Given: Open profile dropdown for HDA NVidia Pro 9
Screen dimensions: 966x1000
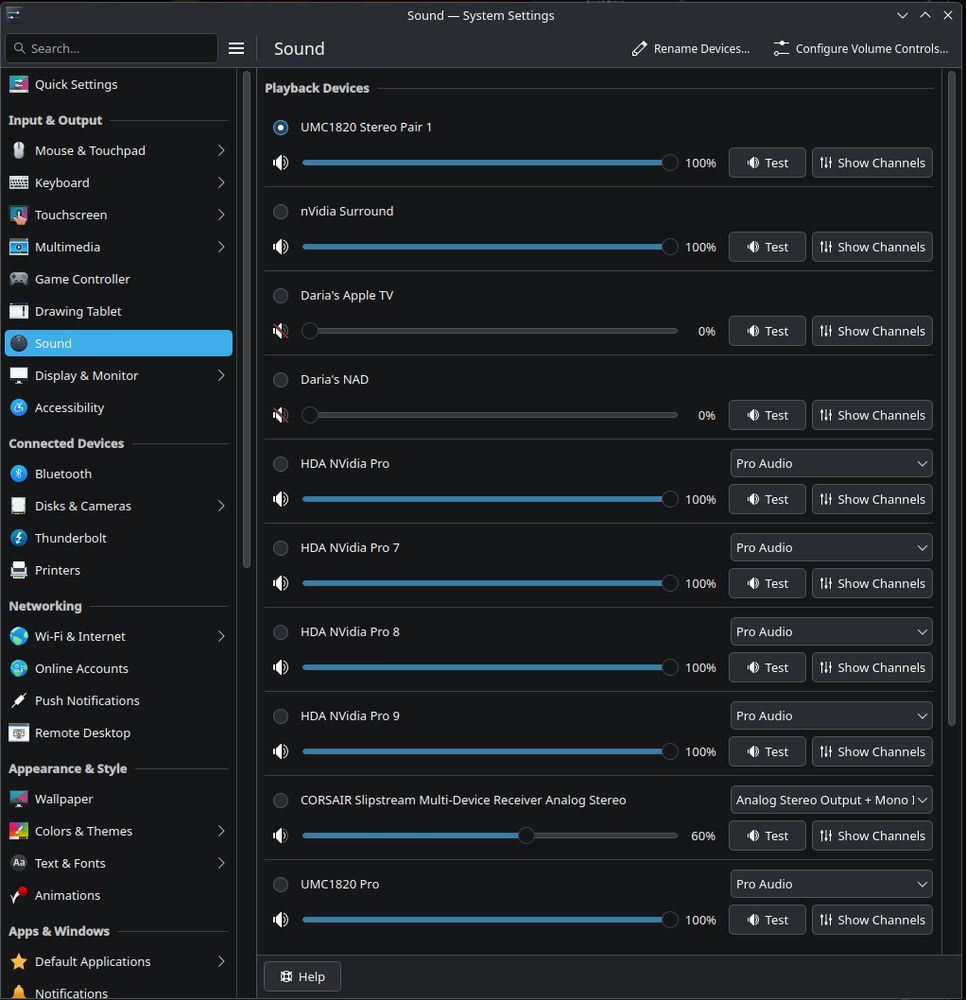Looking at the screenshot, I should tap(831, 716).
